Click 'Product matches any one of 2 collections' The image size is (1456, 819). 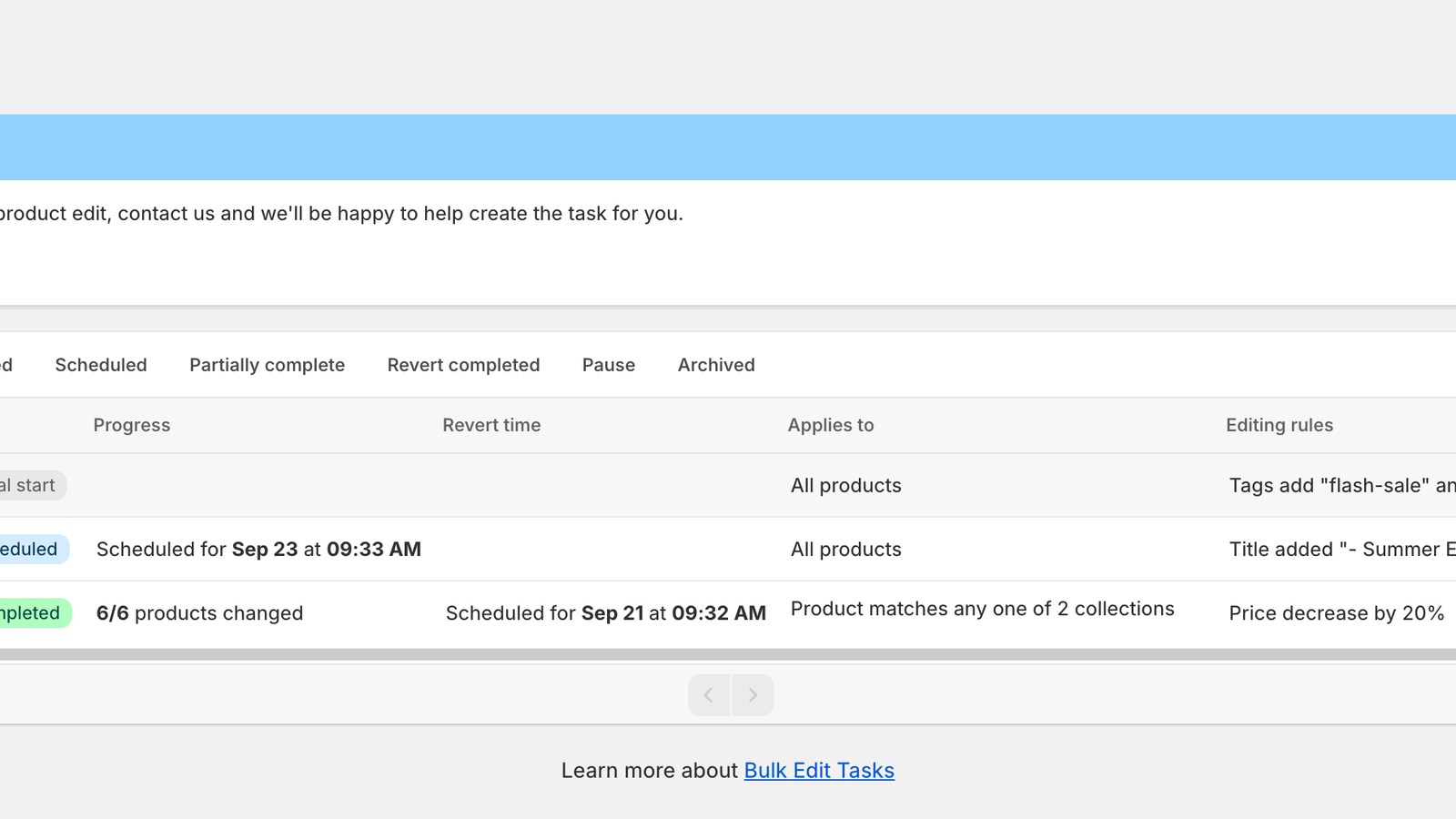click(983, 609)
